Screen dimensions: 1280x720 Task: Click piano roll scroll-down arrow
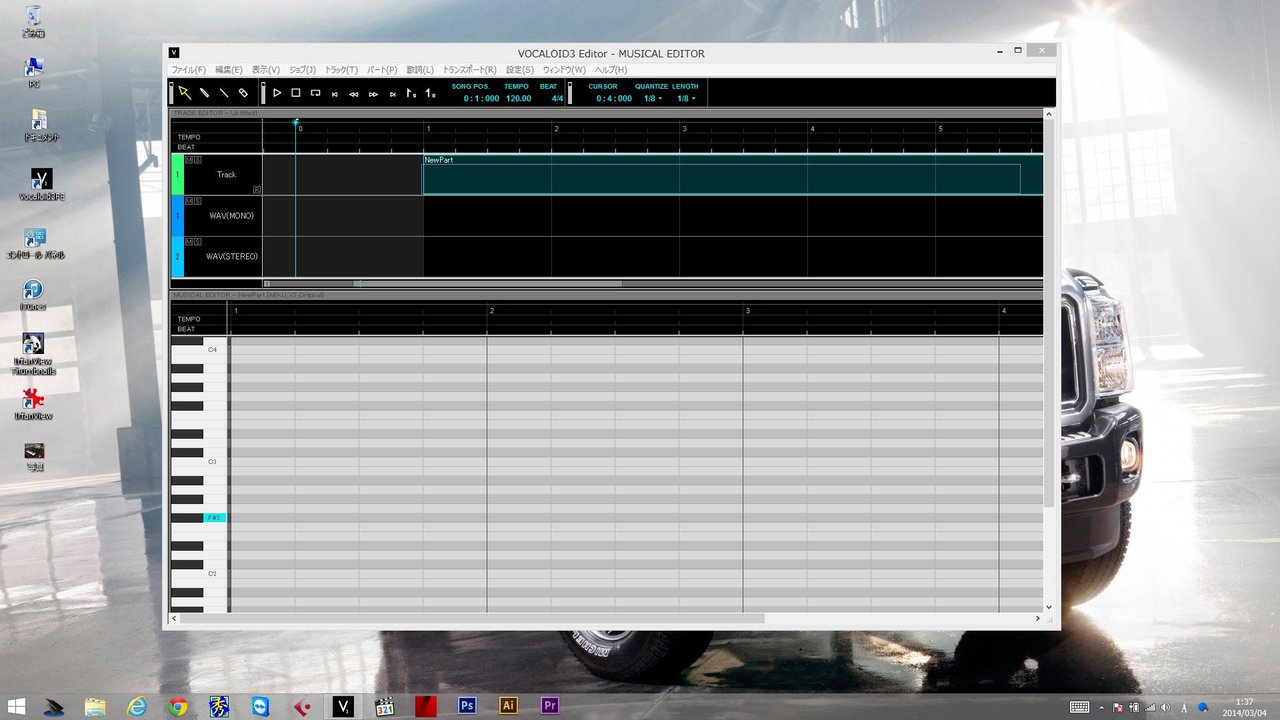pos(1049,607)
